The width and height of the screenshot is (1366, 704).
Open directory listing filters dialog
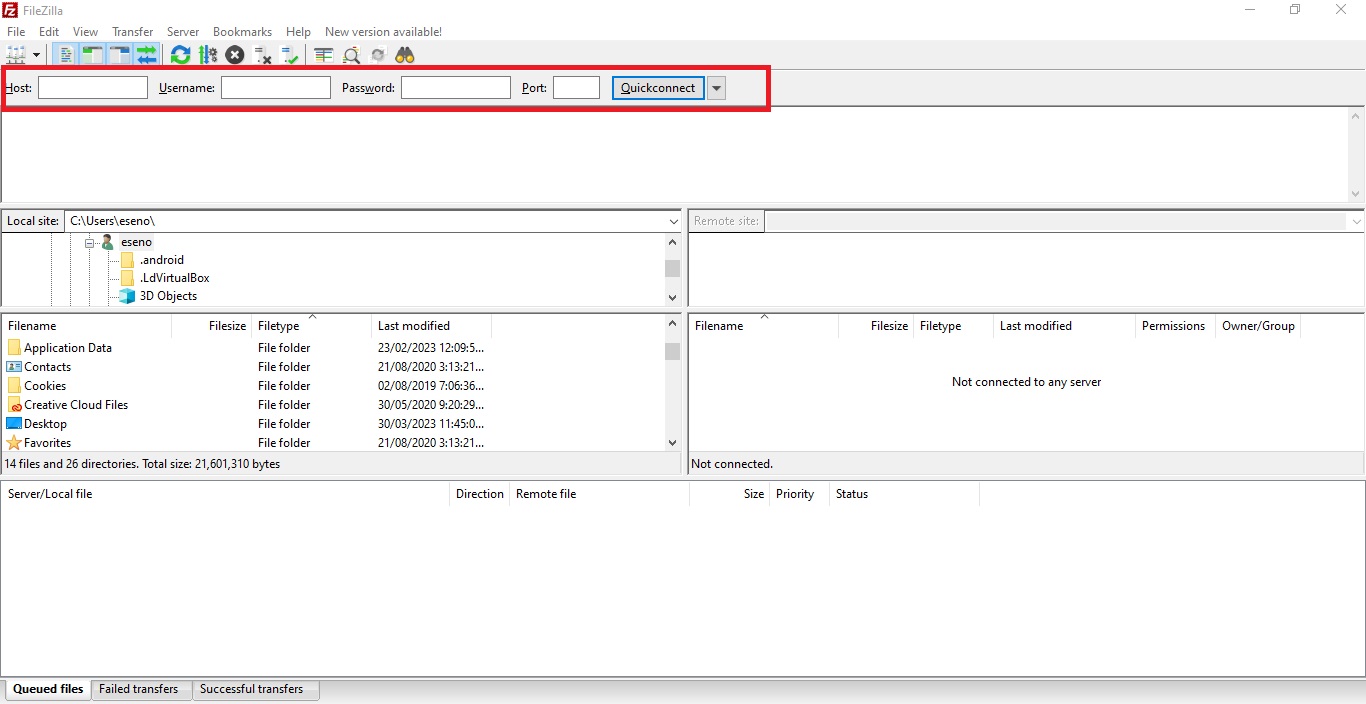click(323, 55)
